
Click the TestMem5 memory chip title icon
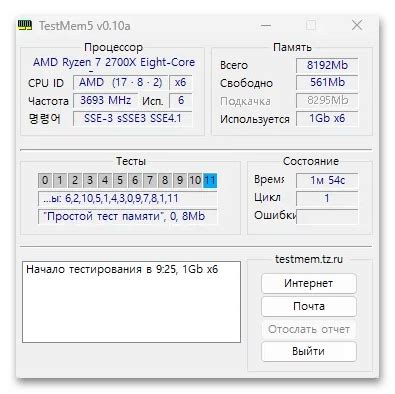(25, 25)
